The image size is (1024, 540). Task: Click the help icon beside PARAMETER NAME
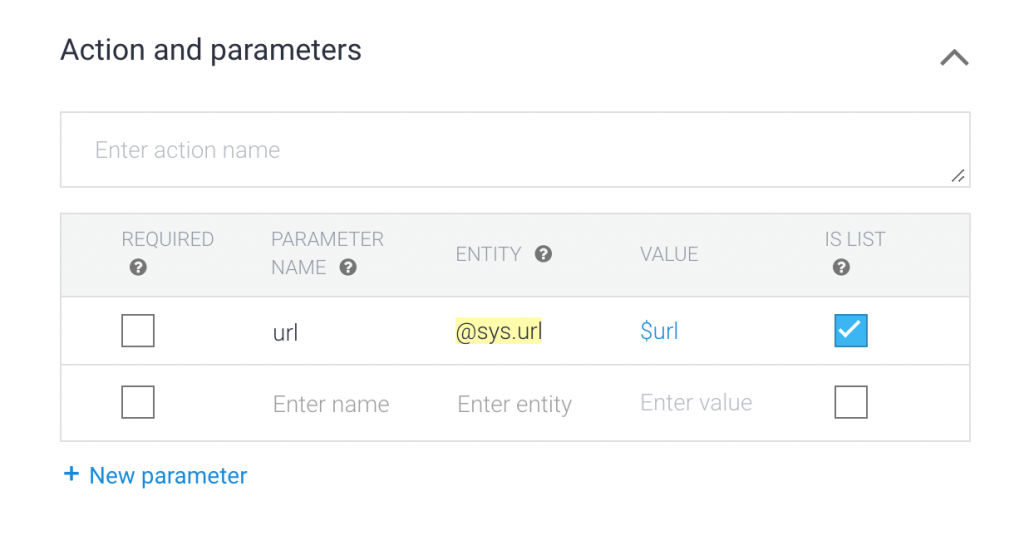click(x=348, y=268)
